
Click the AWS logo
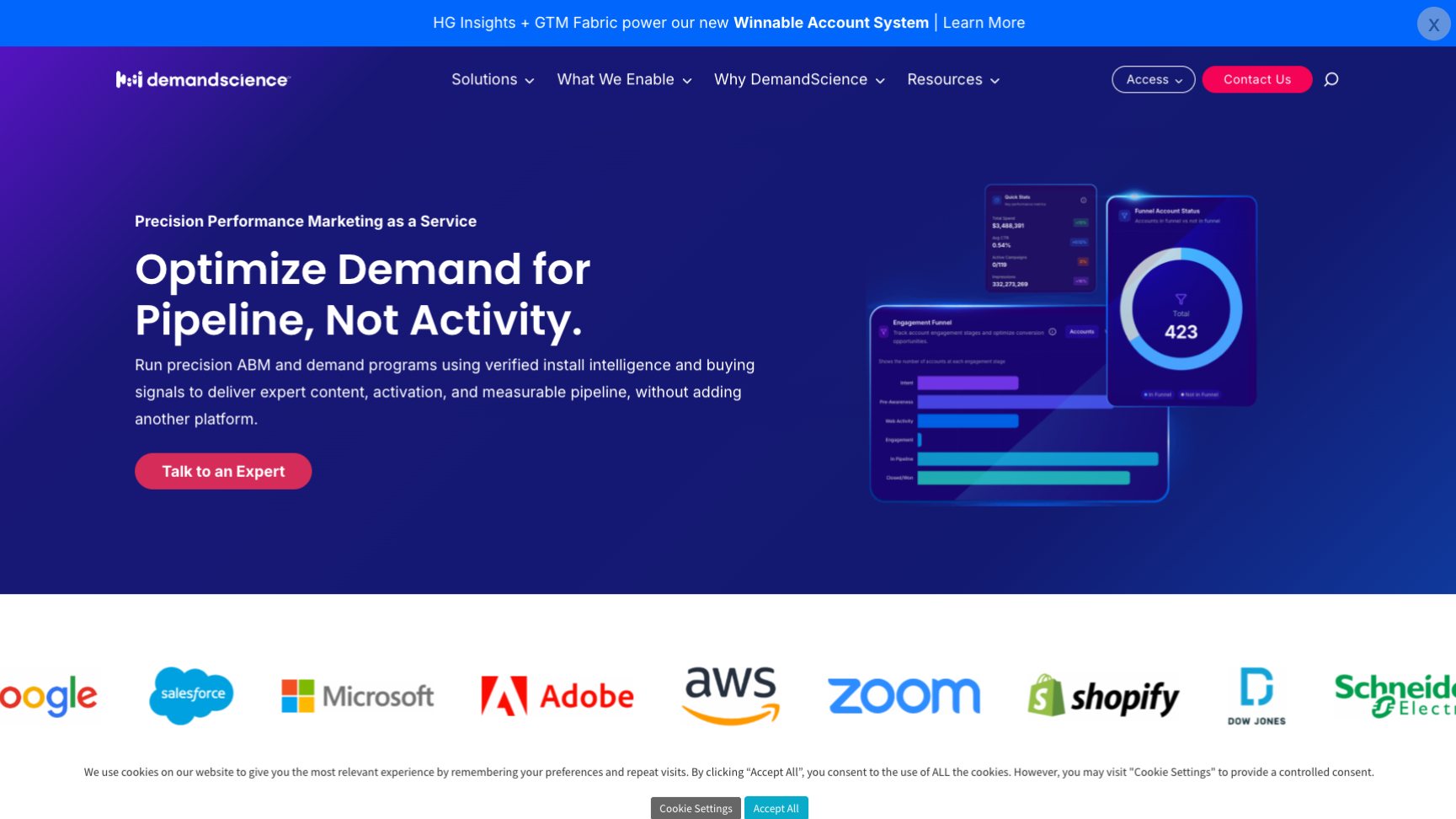730,695
